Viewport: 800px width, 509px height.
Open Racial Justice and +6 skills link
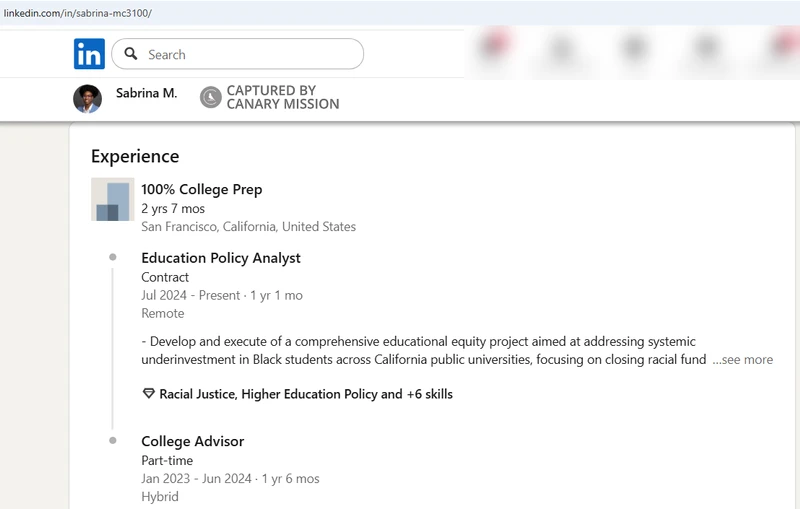305,394
